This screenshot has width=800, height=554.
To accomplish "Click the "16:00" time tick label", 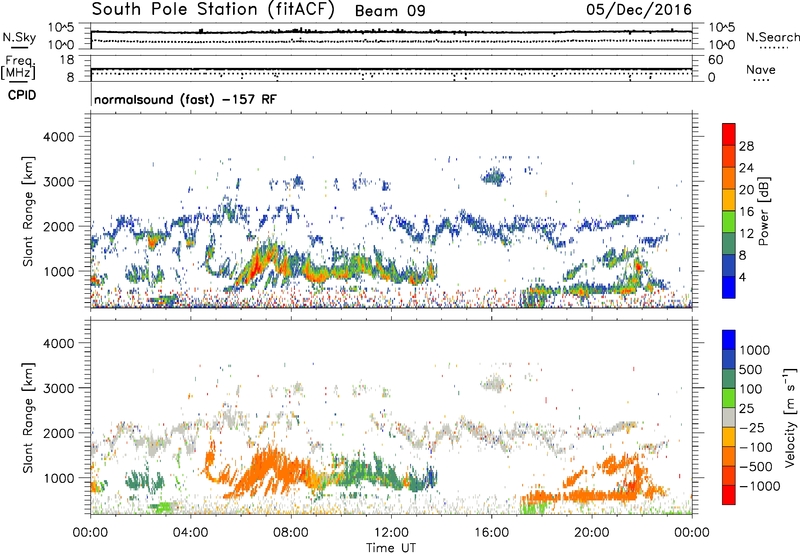I will point(491,533).
